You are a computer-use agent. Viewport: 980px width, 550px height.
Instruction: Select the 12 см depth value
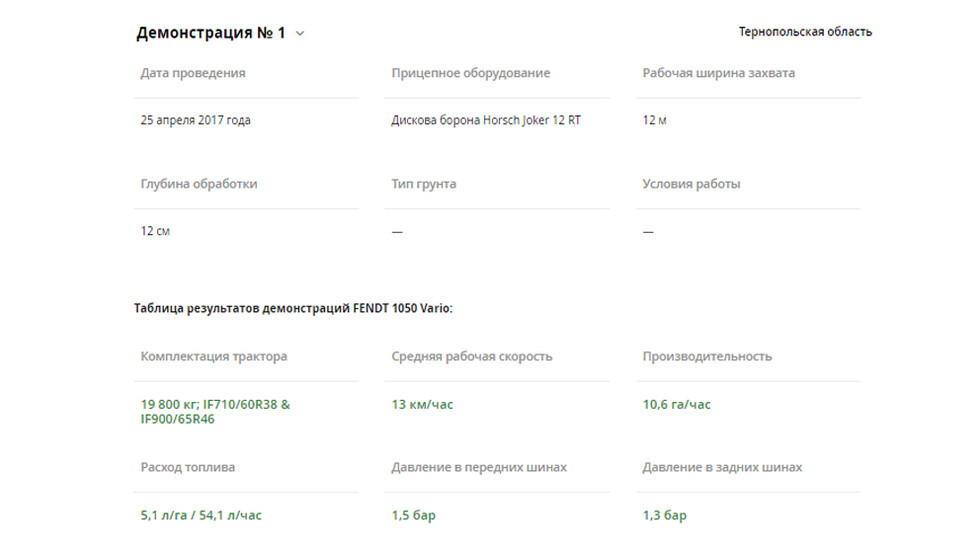155,231
